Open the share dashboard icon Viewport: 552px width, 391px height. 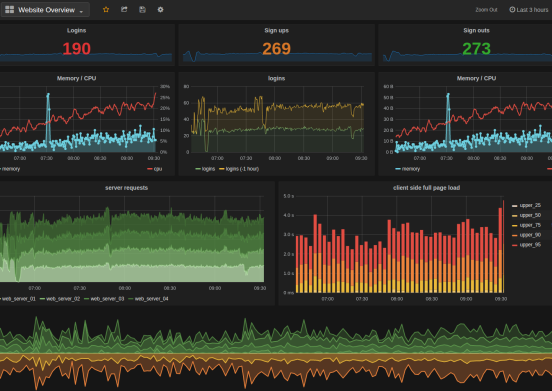click(124, 10)
